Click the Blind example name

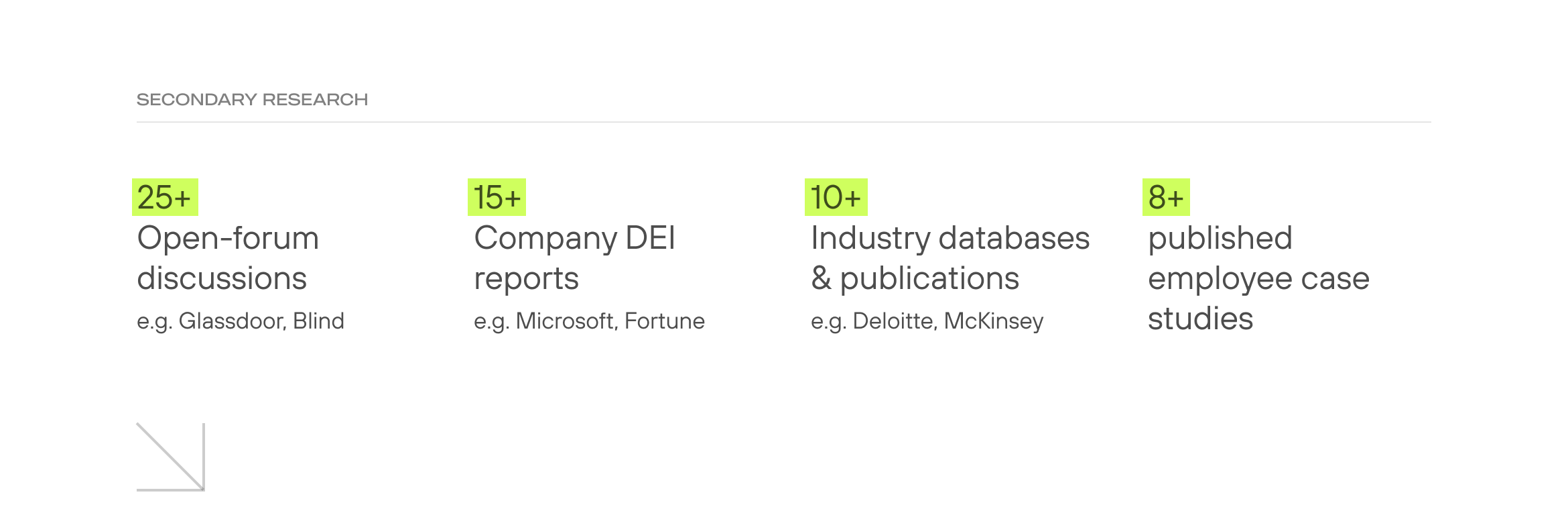coord(319,321)
